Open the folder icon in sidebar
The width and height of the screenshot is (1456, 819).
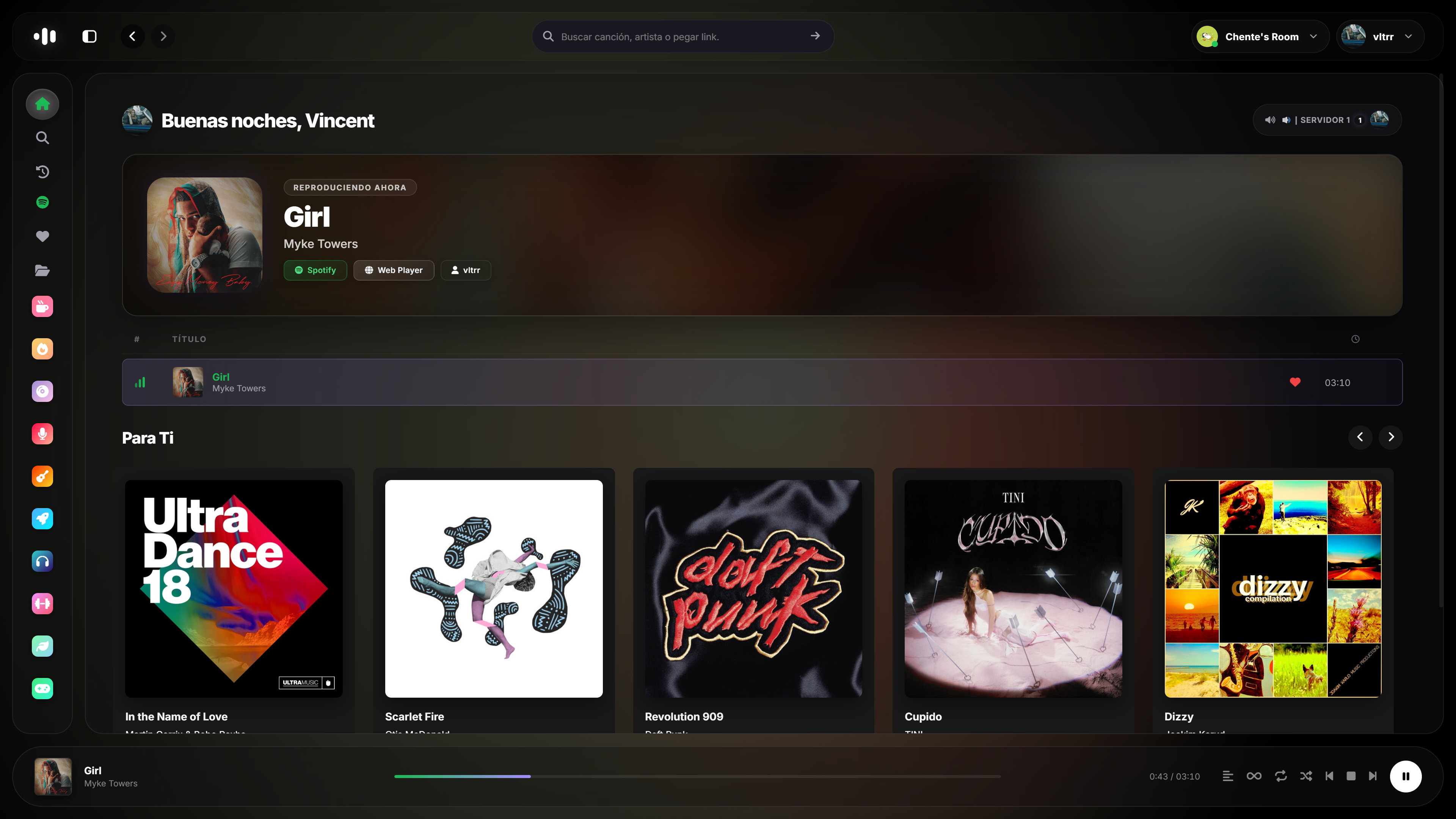click(x=42, y=271)
